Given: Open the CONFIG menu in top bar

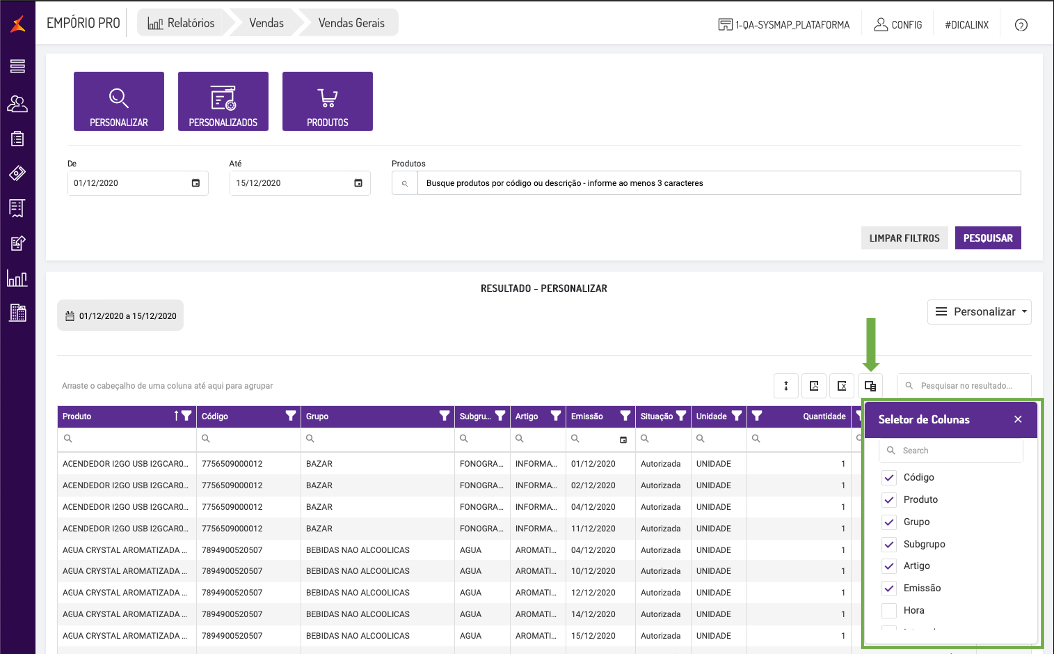Looking at the screenshot, I should [897, 24].
